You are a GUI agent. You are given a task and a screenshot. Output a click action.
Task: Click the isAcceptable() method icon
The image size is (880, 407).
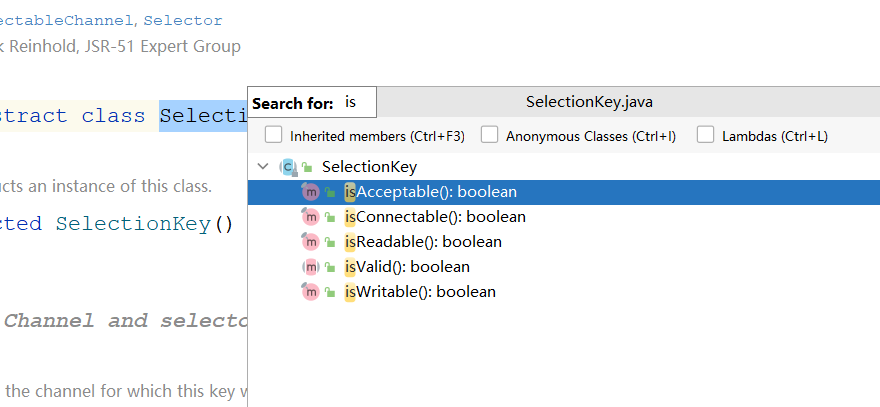(310, 192)
